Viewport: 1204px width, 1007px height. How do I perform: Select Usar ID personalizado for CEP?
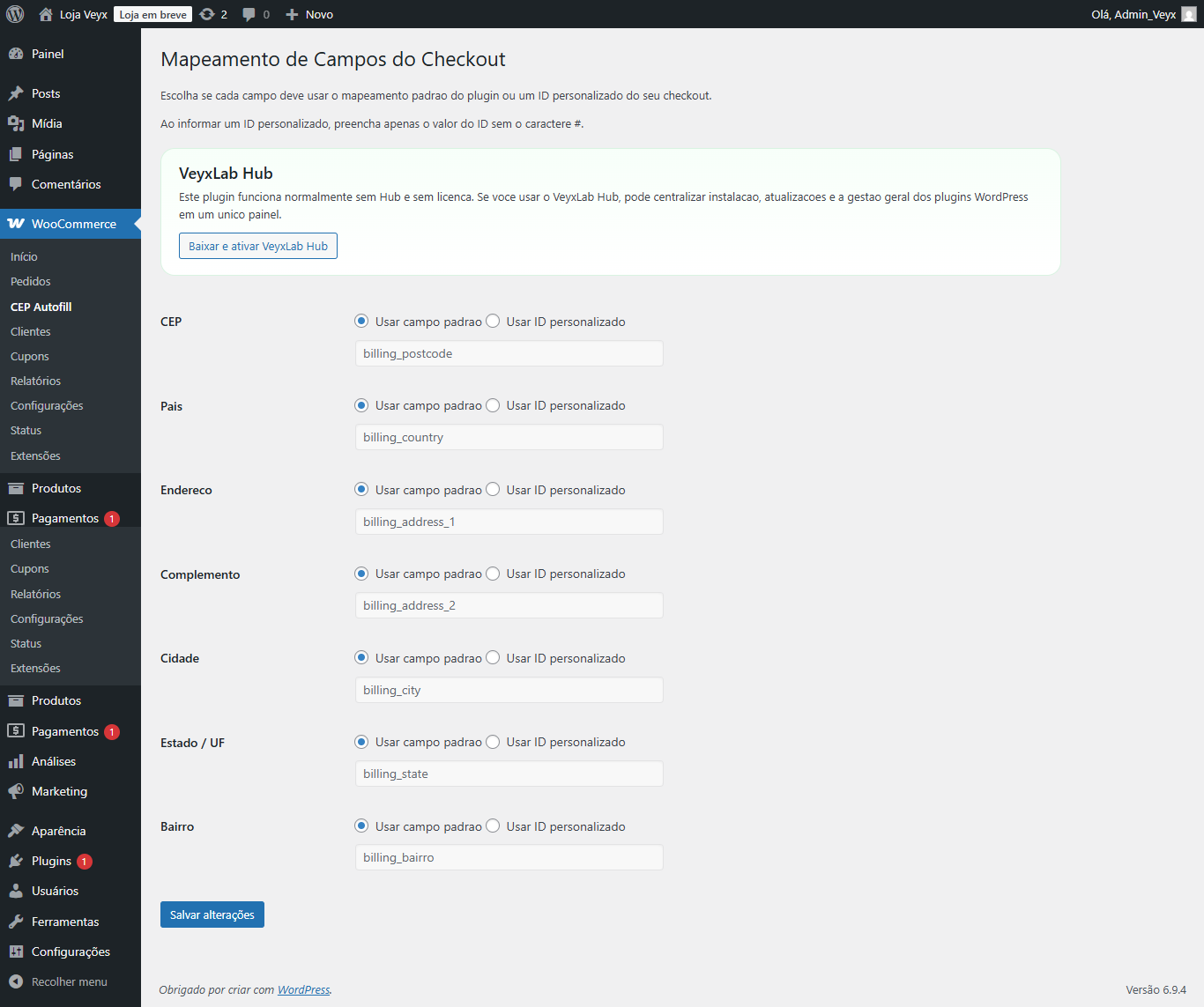coord(493,321)
